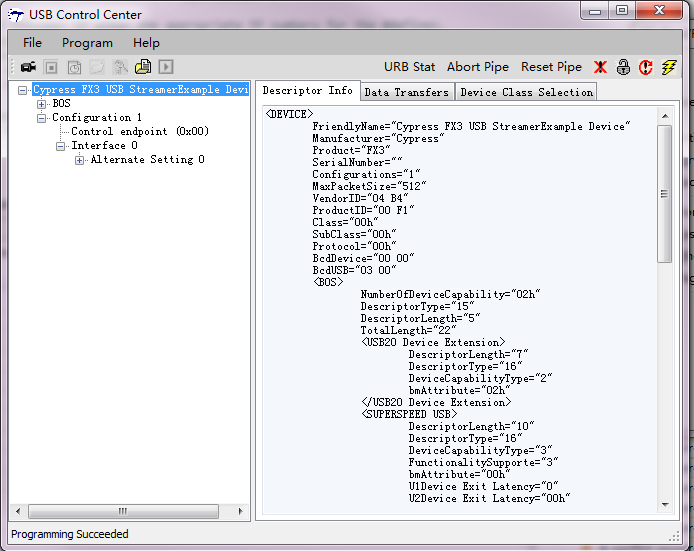Click the Abort Pipe button

(x=478, y=67)
